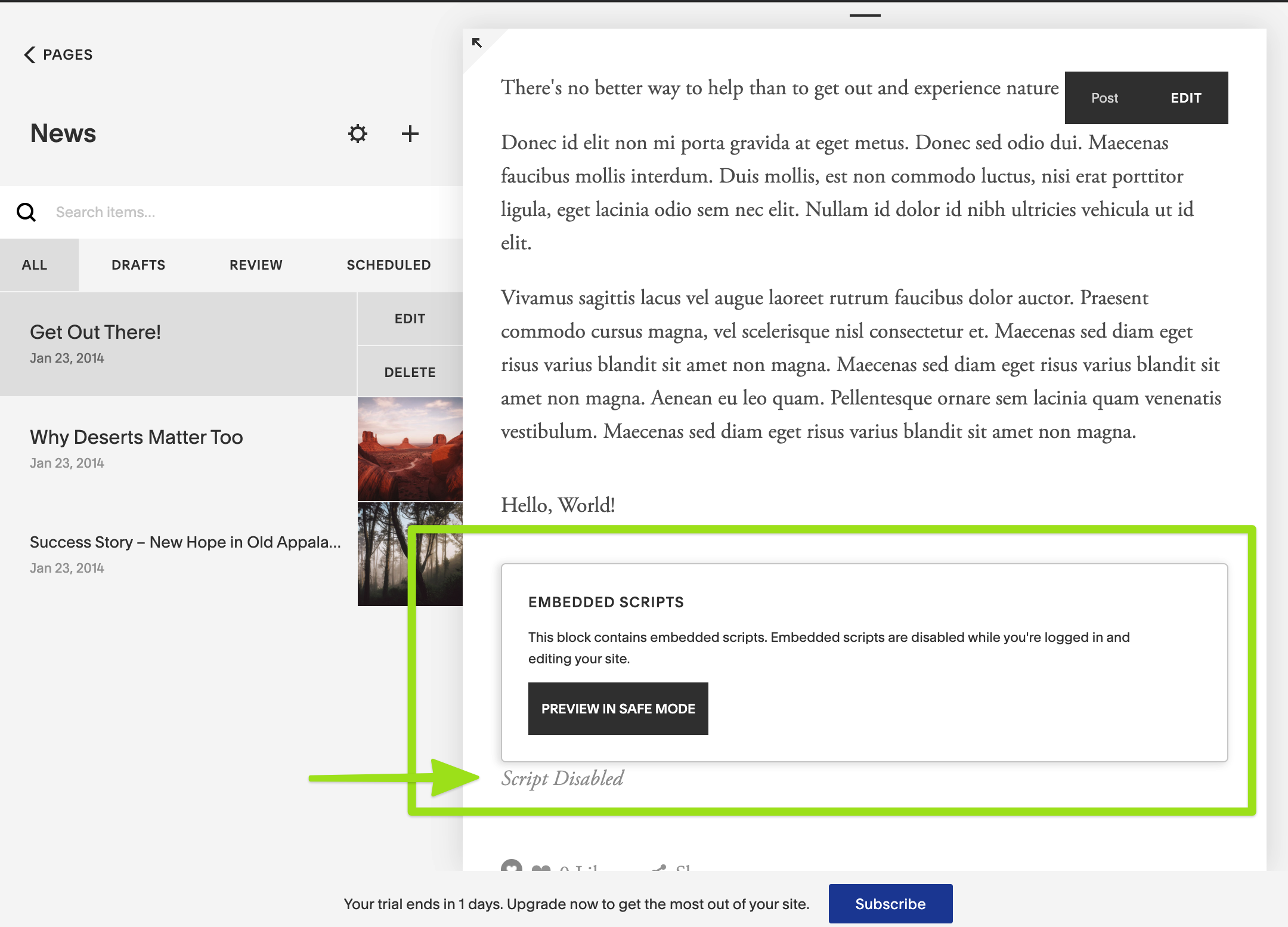This screenshot has height=927, width=1288.
Task: Select the desert landscape thumbnail
Action: [x=410, y=449]
